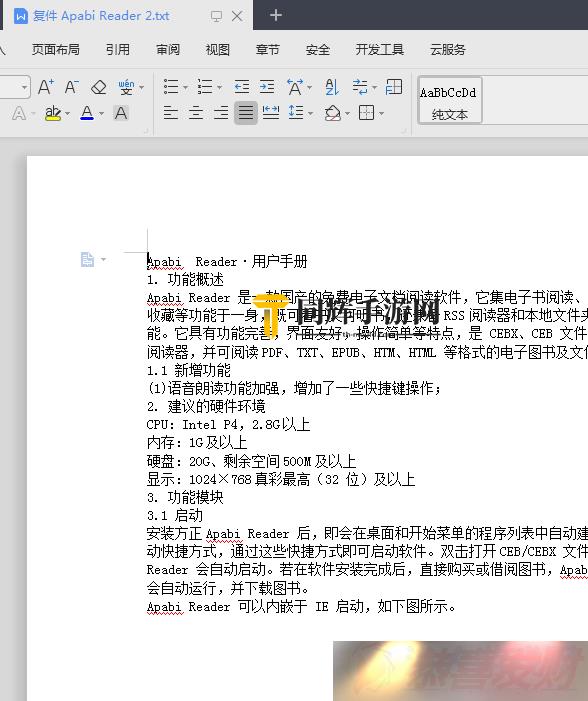This screenshot has height=701, width=588.
Task: Toggle justified alignment
Action: 245,113
